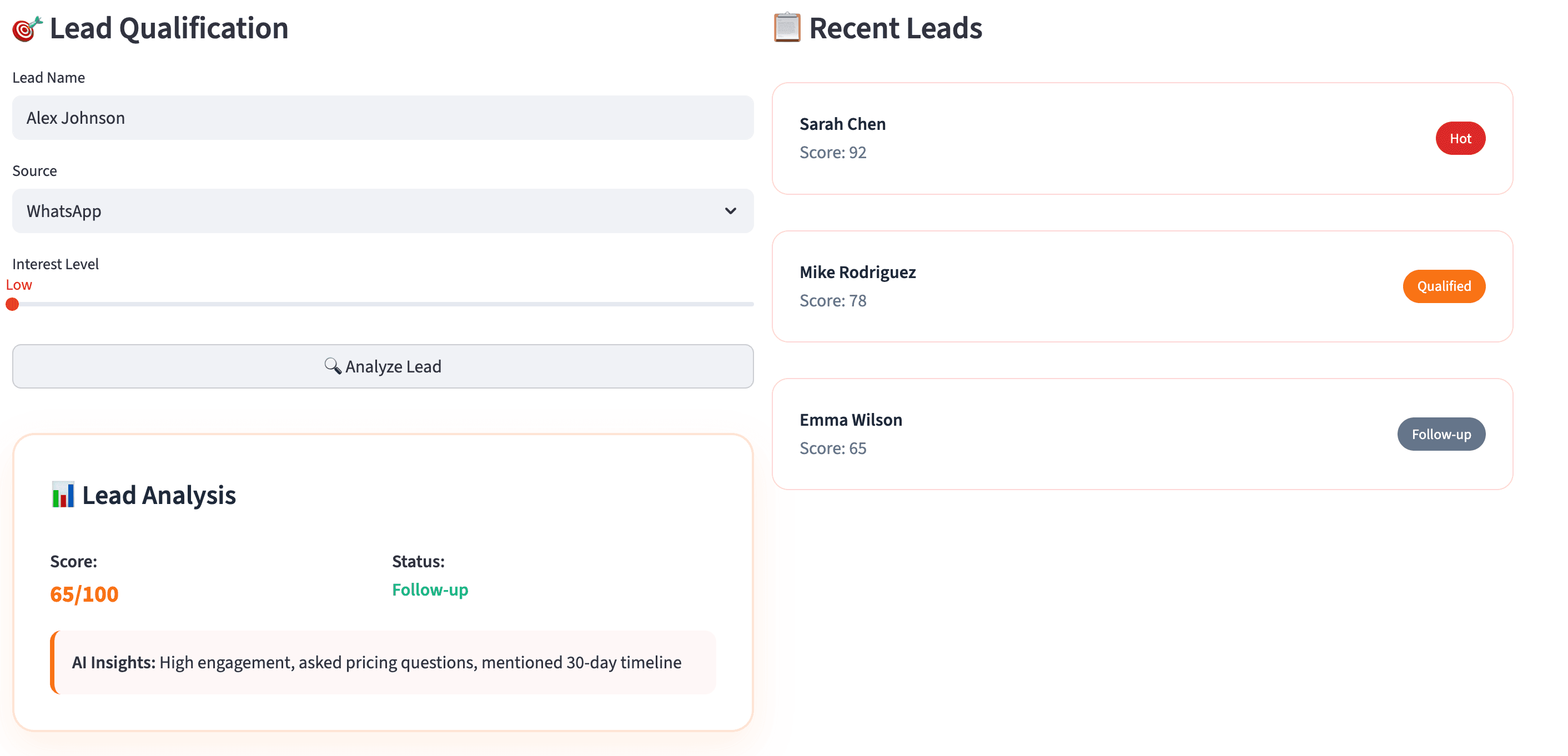Screen dimensions: 1568x756
Task: Click the red slider handle icon
Action: pyautogui.click(x=12, y=304)
